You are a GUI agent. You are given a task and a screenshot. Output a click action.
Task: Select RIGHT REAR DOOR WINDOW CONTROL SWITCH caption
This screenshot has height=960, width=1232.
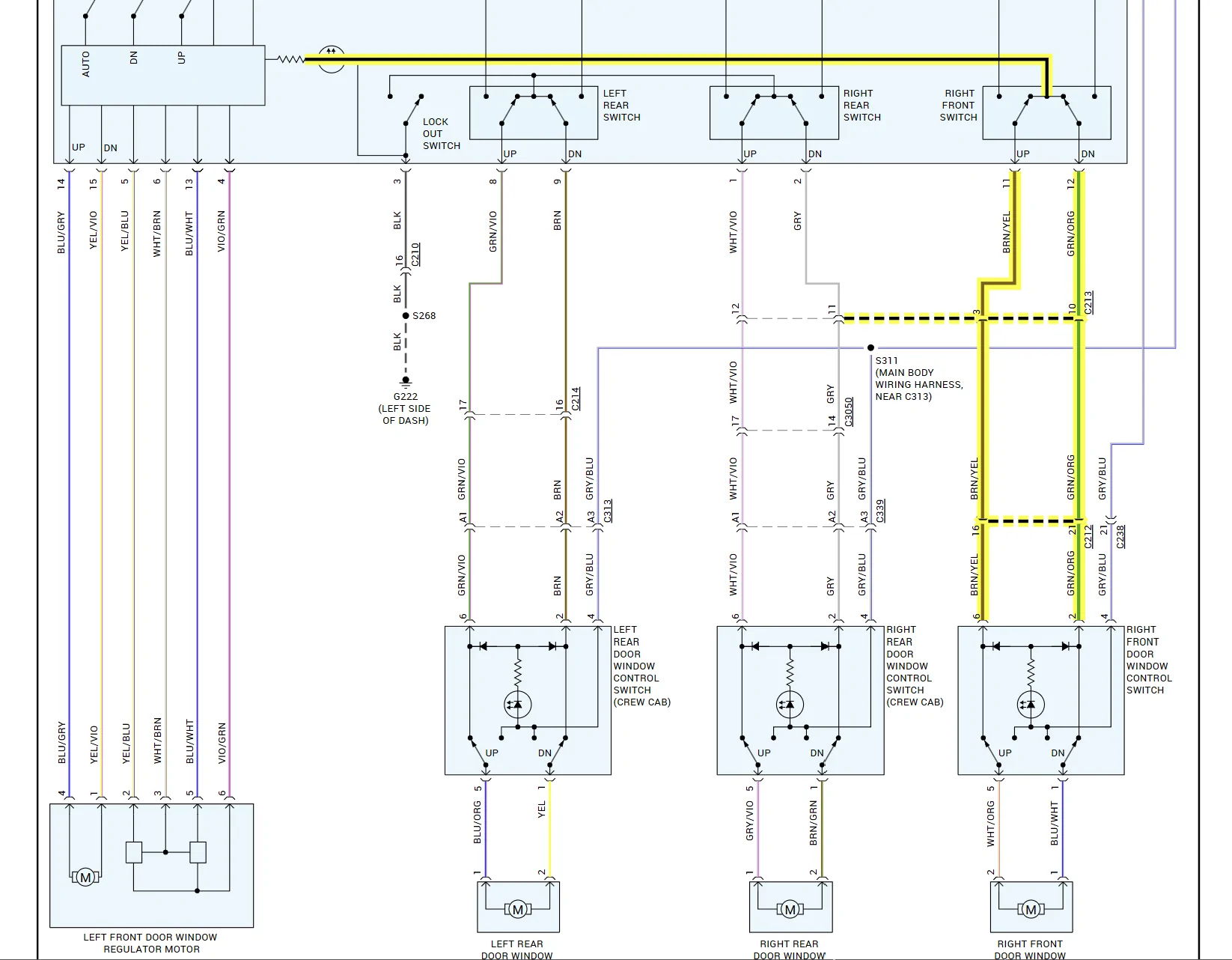915,666
